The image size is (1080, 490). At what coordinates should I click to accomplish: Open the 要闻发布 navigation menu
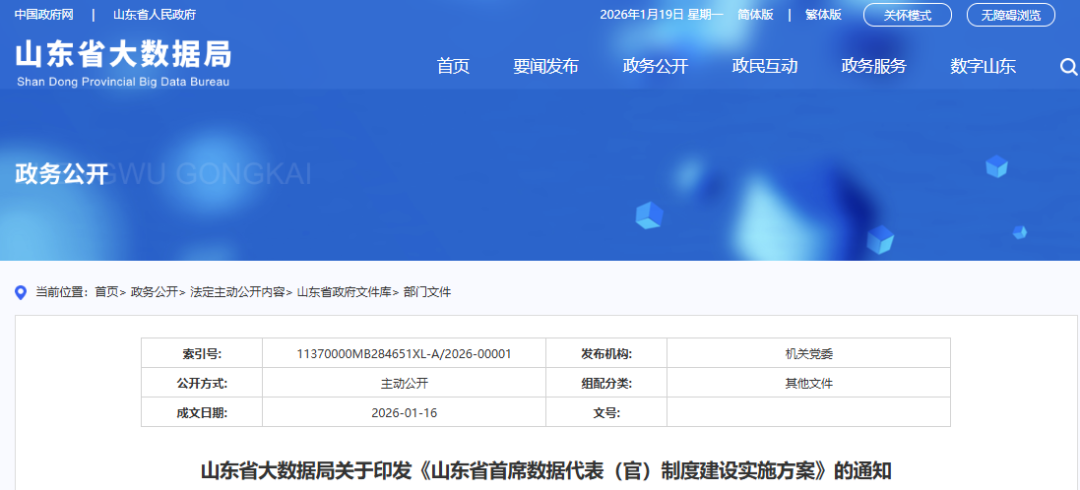point(546,67)
